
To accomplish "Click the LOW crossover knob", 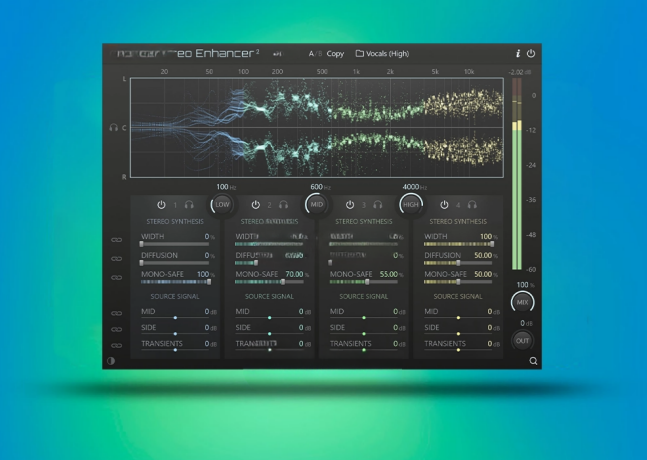I will 222,205.
